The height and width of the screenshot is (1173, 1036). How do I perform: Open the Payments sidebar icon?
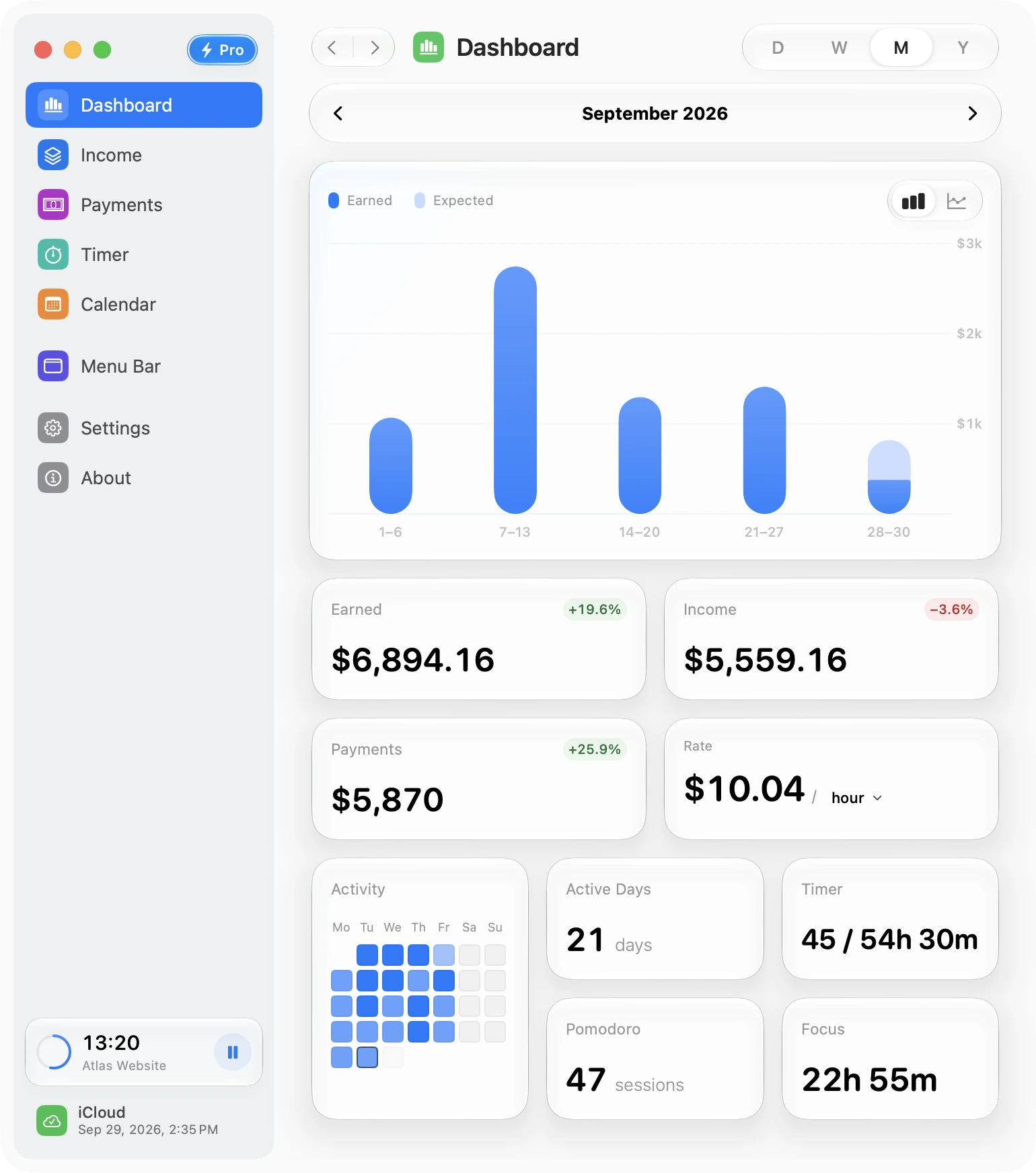click(x=53, y=205)
